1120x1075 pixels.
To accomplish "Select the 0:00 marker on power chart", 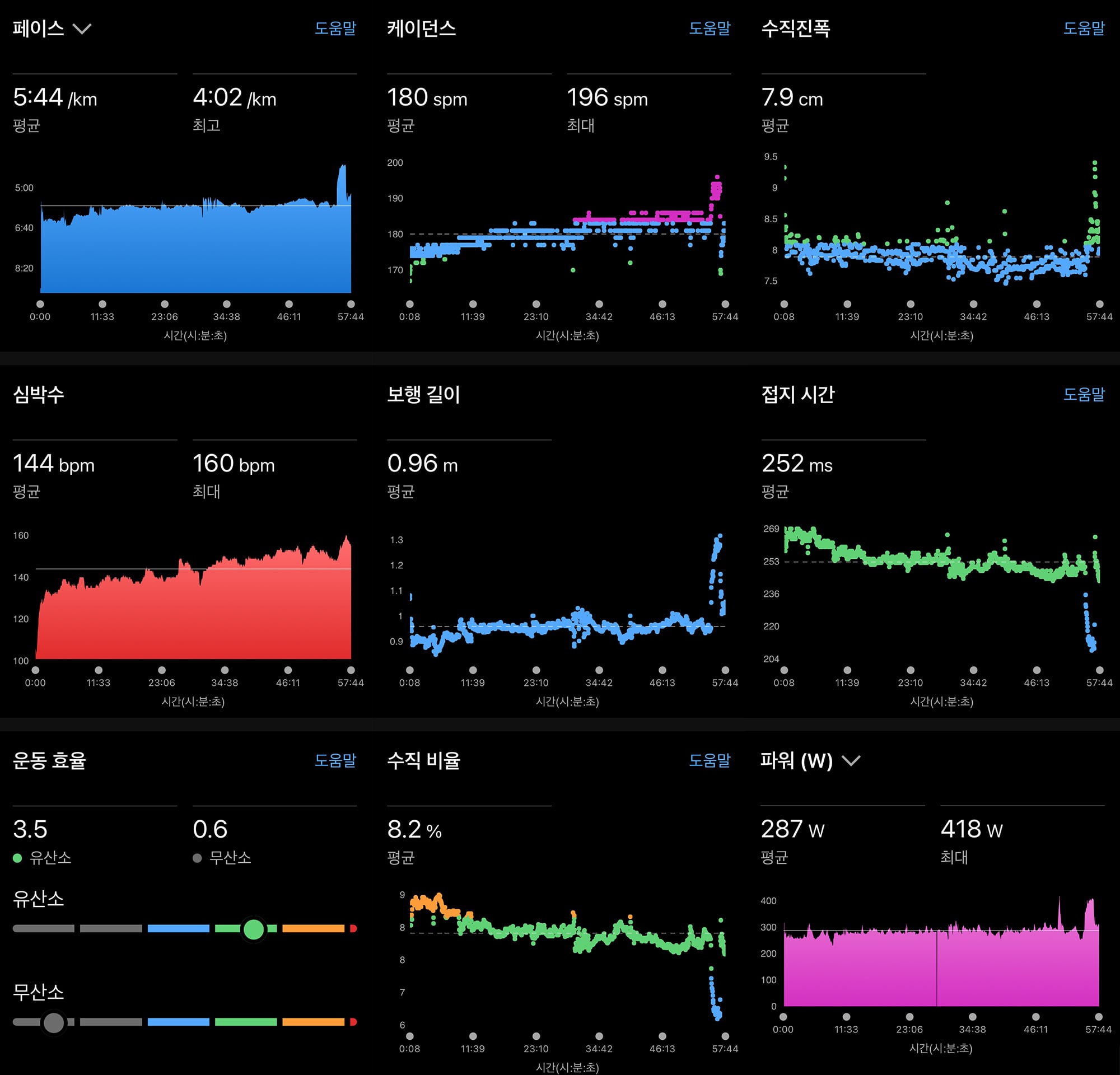I will [783, 1017].
